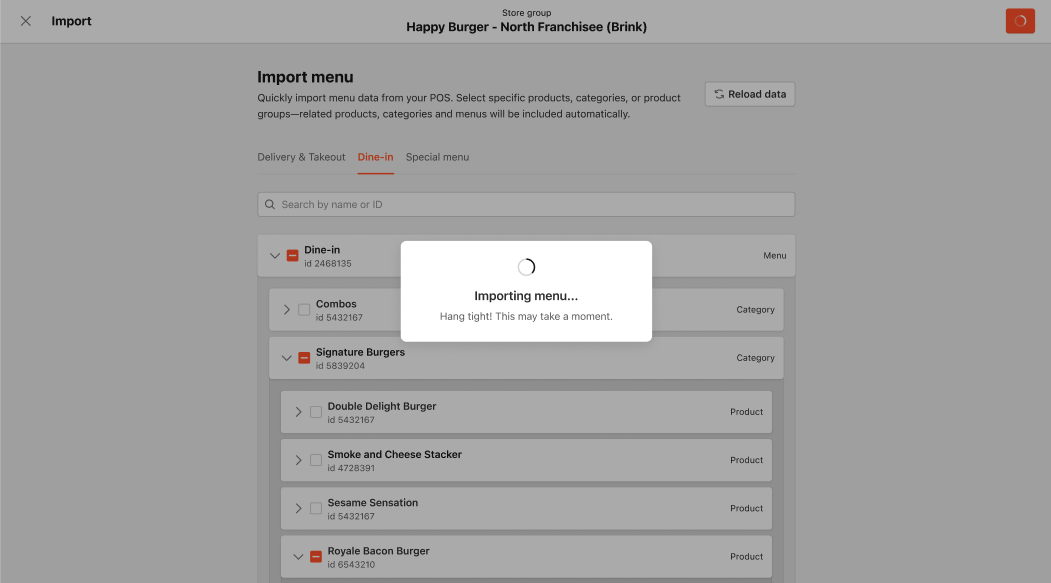Toggle the Royale Bacon Burger checkbox

316,557
